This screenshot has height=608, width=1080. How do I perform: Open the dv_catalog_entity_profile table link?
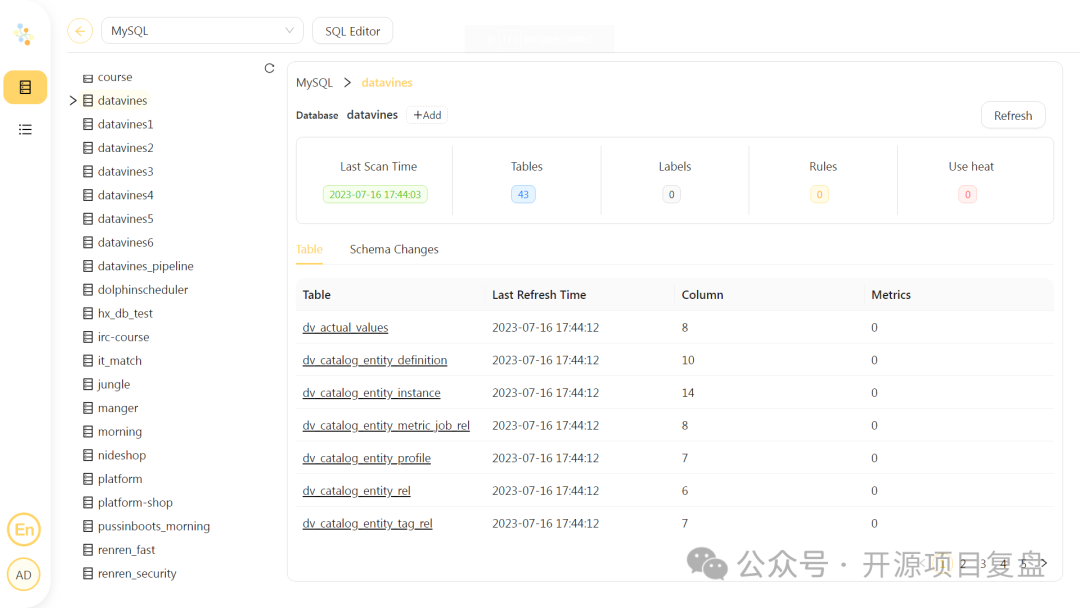[x=366, y=459]
